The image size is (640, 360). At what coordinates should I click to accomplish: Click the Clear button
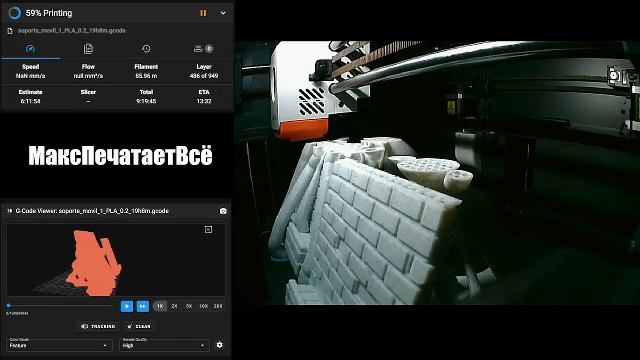tap(139, 327)
